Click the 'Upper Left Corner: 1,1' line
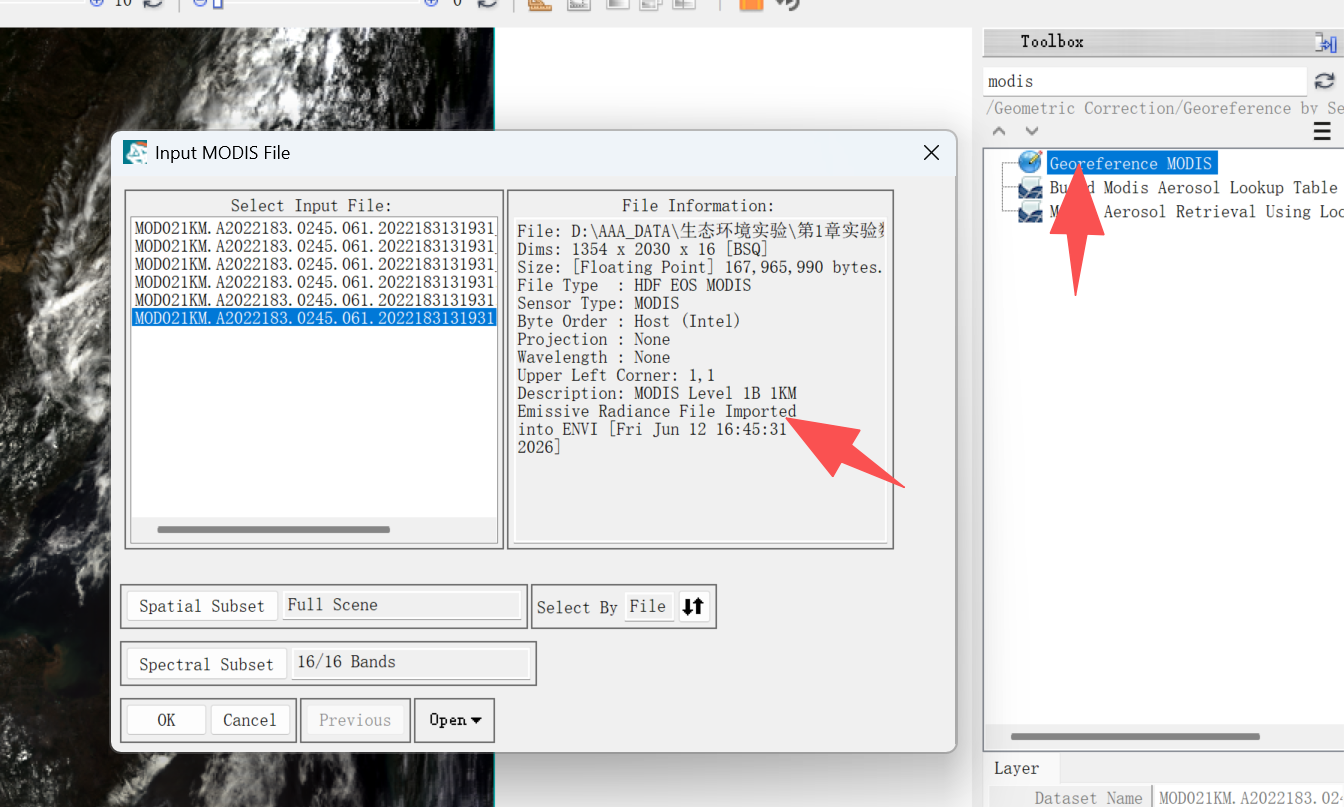 (616, 375)
